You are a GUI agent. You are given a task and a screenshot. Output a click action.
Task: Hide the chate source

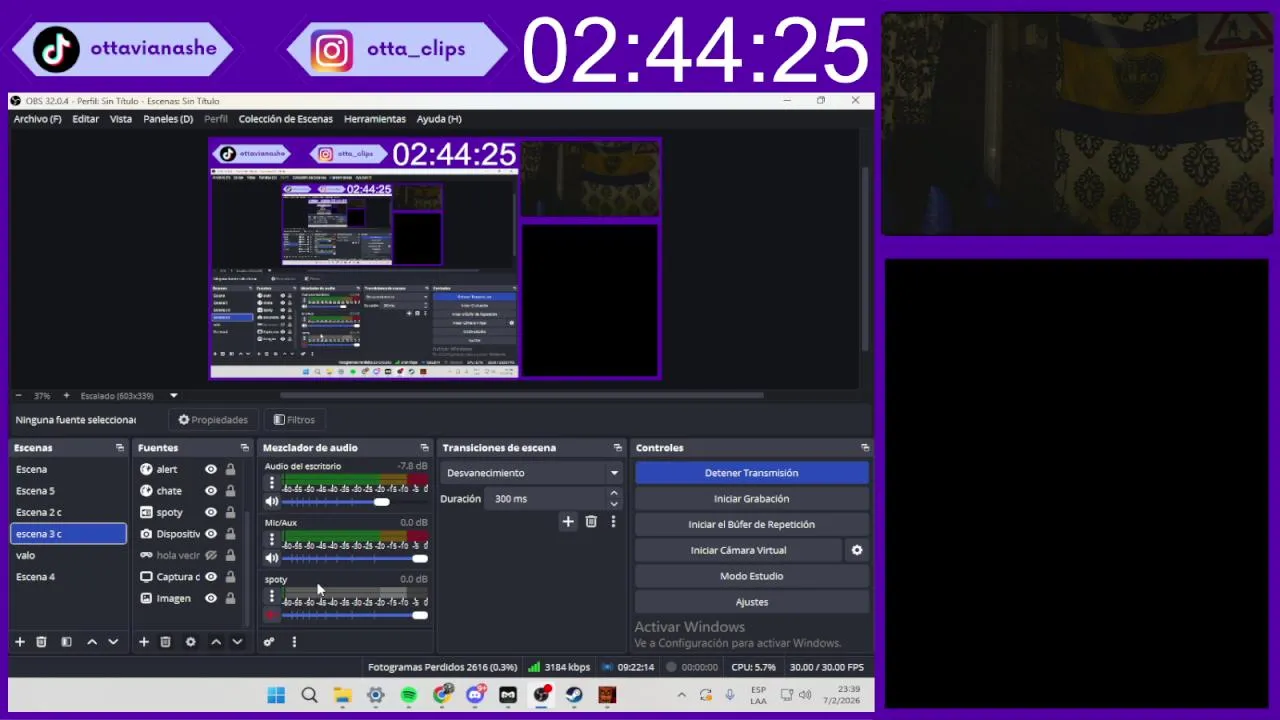point(211,491)
